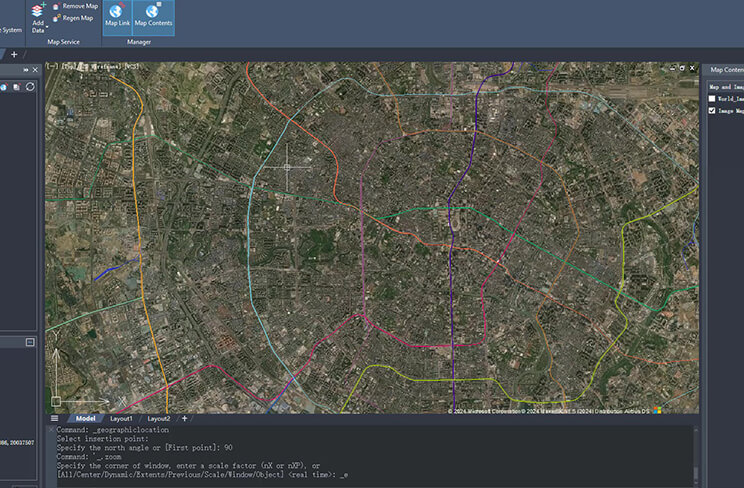Add a new drawing tab with plus

[x=14, y=54]
